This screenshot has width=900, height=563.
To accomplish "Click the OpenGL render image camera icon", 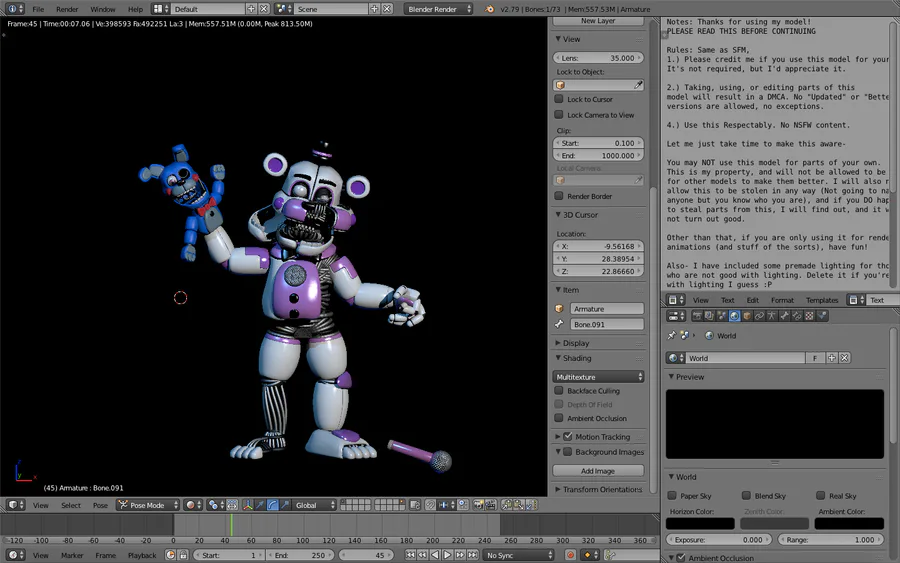I will [x=478, y=505].
